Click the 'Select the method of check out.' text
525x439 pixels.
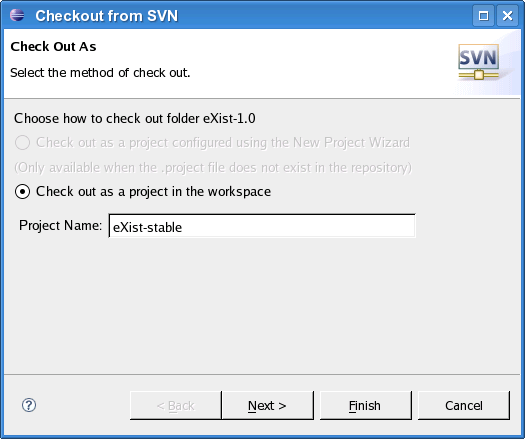100,73
